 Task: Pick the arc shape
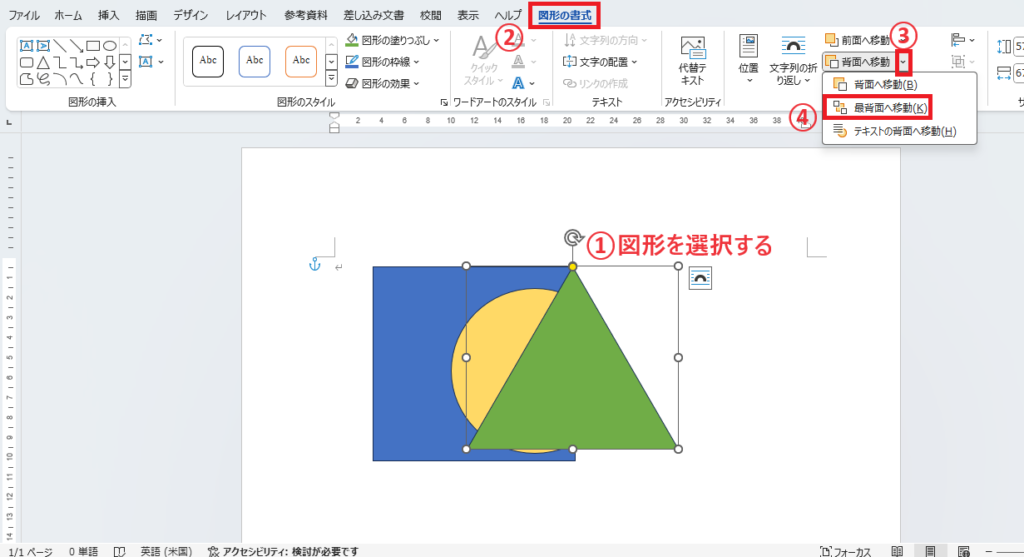point(60,80)
